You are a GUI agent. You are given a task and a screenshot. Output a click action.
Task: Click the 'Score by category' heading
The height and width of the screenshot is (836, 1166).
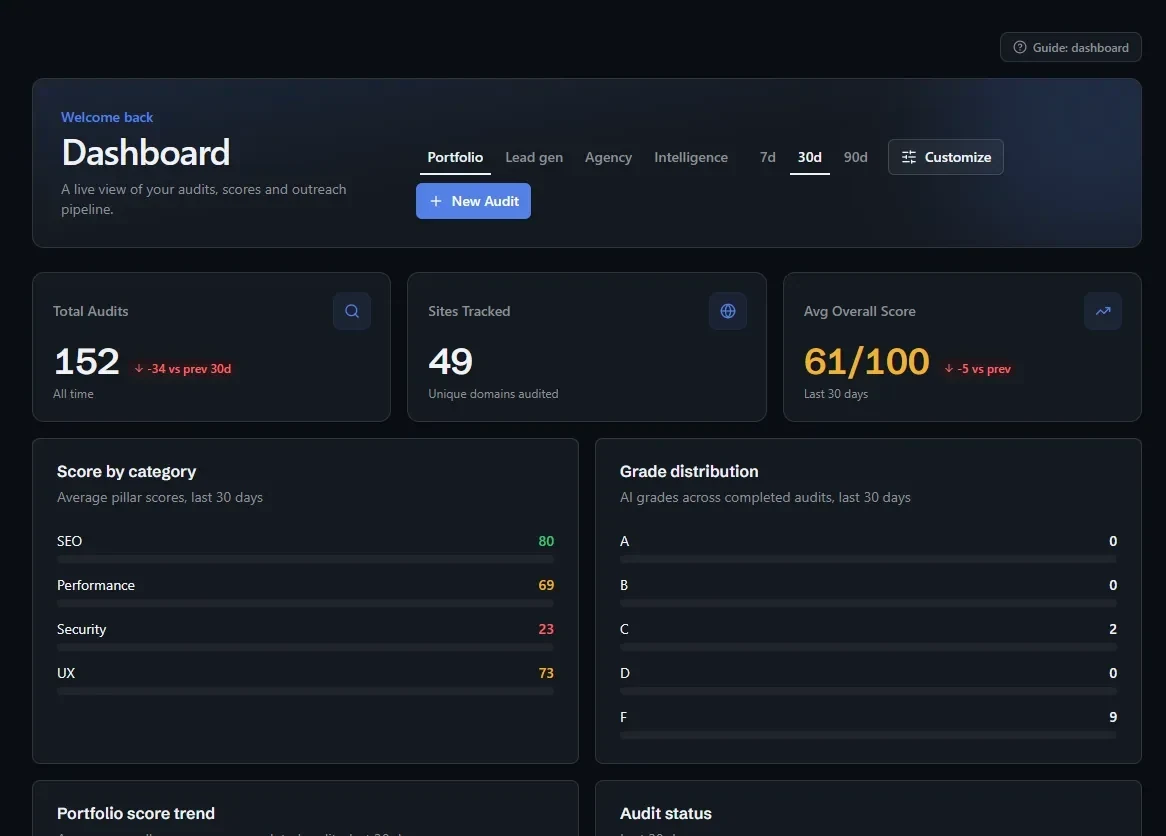[126, 472]
